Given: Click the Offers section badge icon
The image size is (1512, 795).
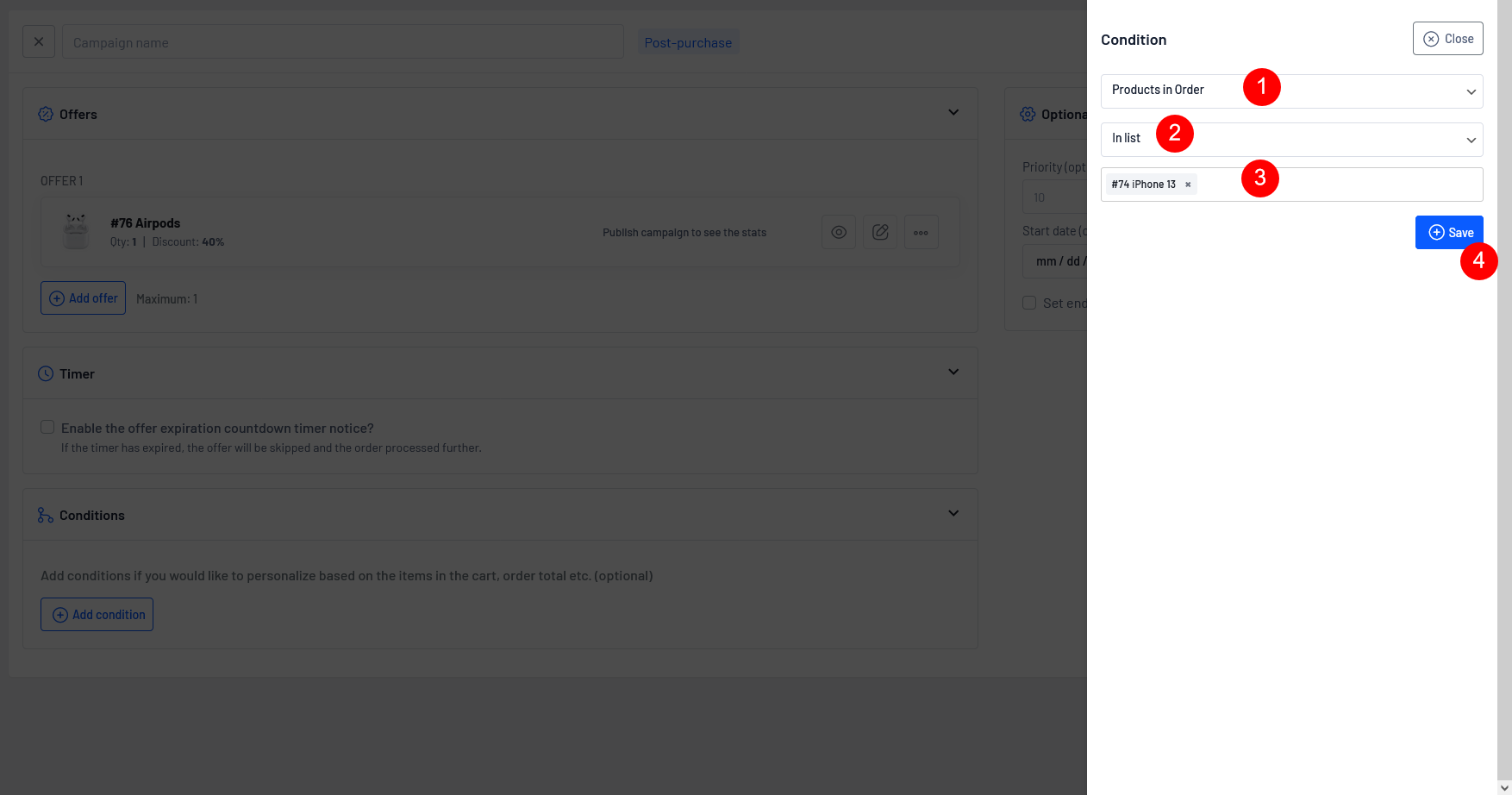Looking at the screenshot, I should point(46,114).
